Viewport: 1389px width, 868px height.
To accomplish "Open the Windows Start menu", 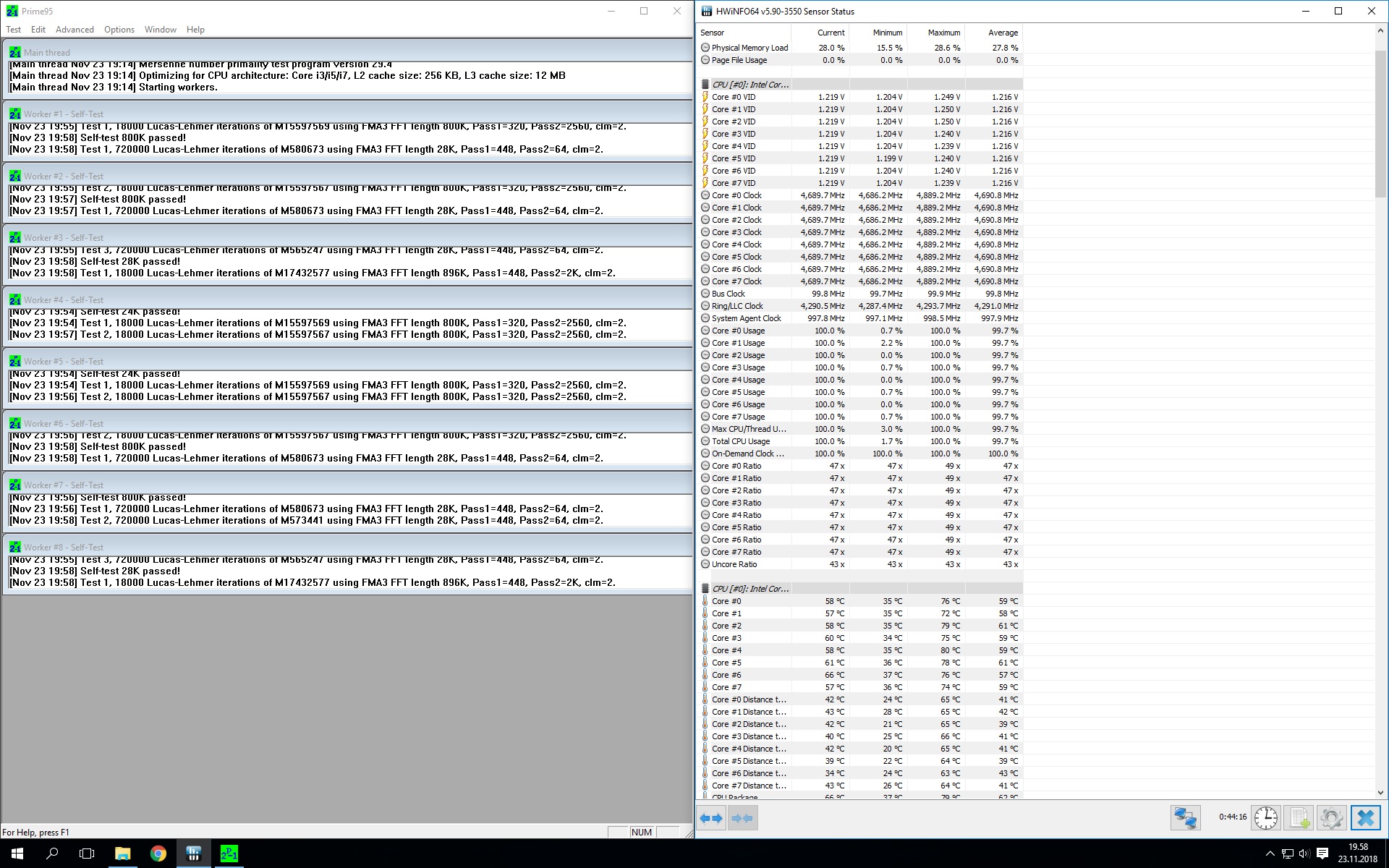I will (17, 854).
